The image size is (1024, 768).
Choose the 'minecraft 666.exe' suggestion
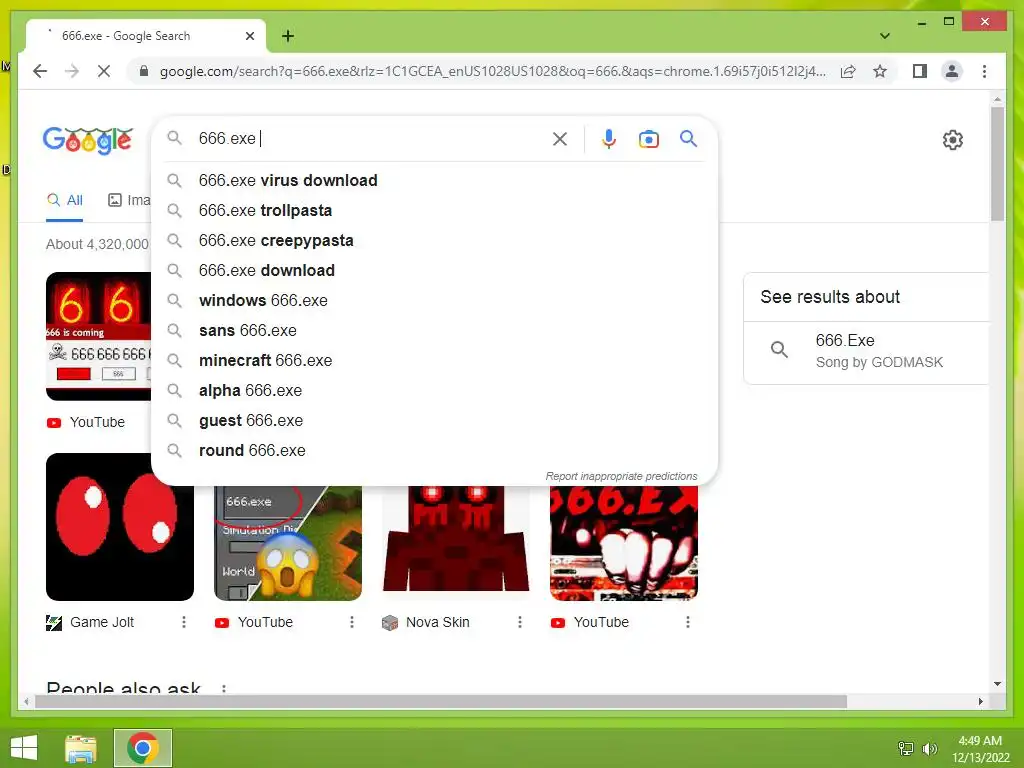(x=434, y=360)
